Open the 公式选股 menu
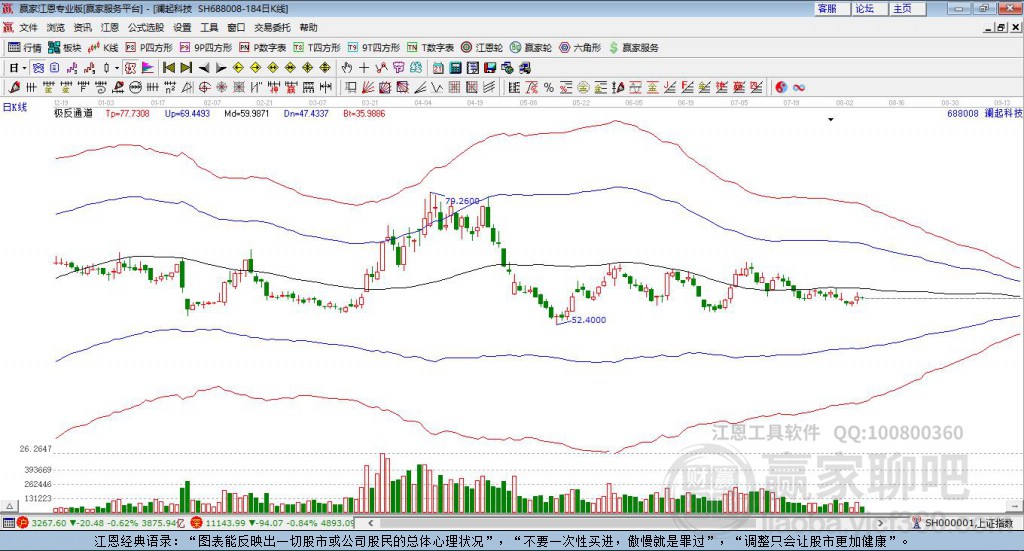 (146, 27)
